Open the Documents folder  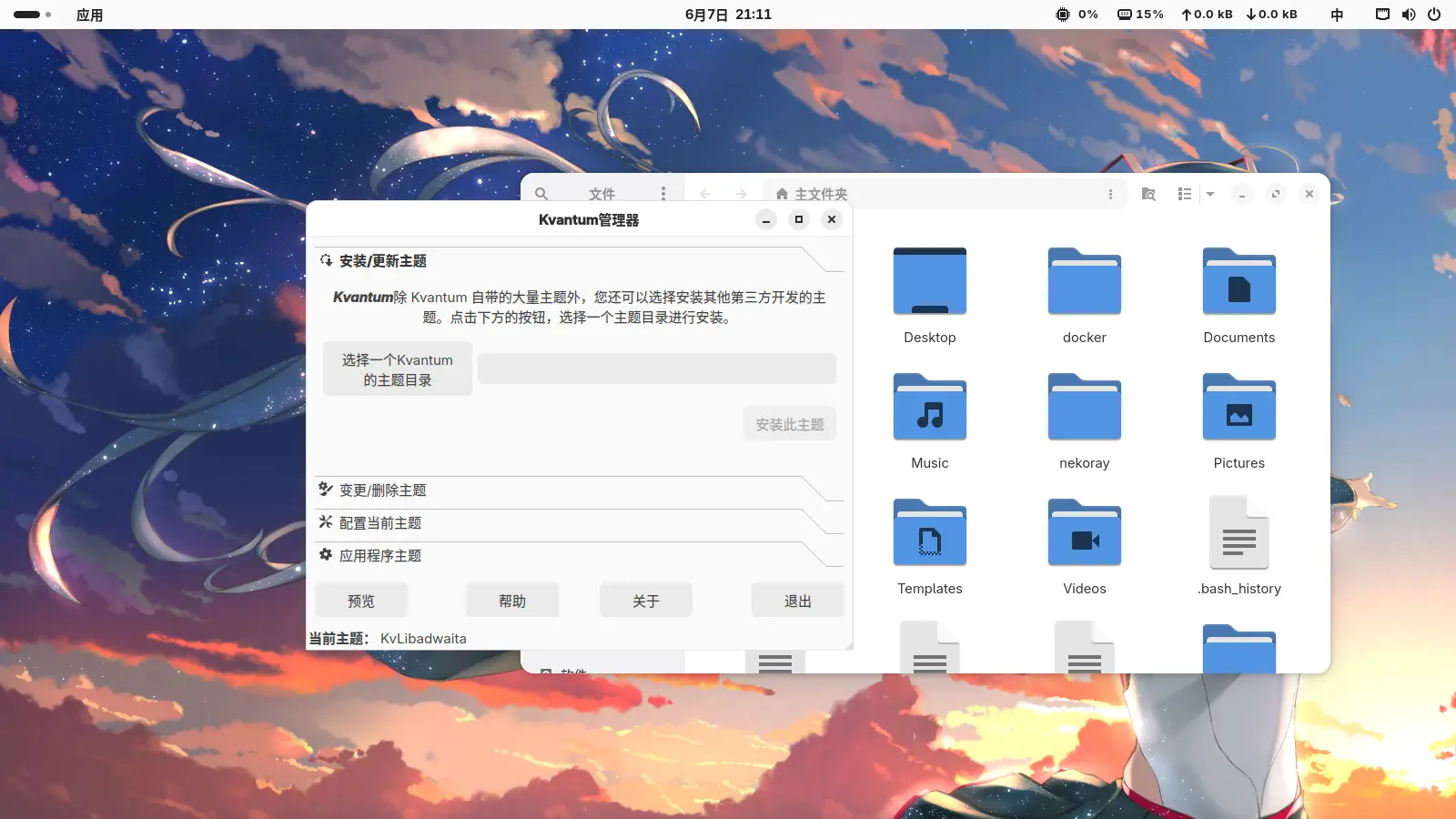click(1239, 281)
